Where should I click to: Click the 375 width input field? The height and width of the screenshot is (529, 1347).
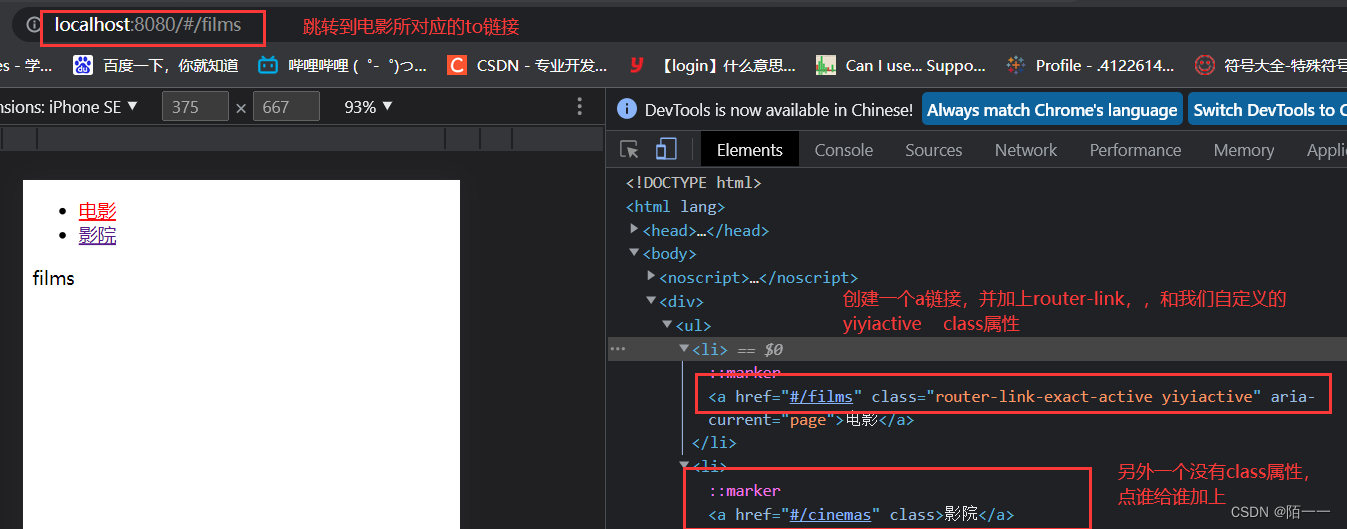pos(195,107)
